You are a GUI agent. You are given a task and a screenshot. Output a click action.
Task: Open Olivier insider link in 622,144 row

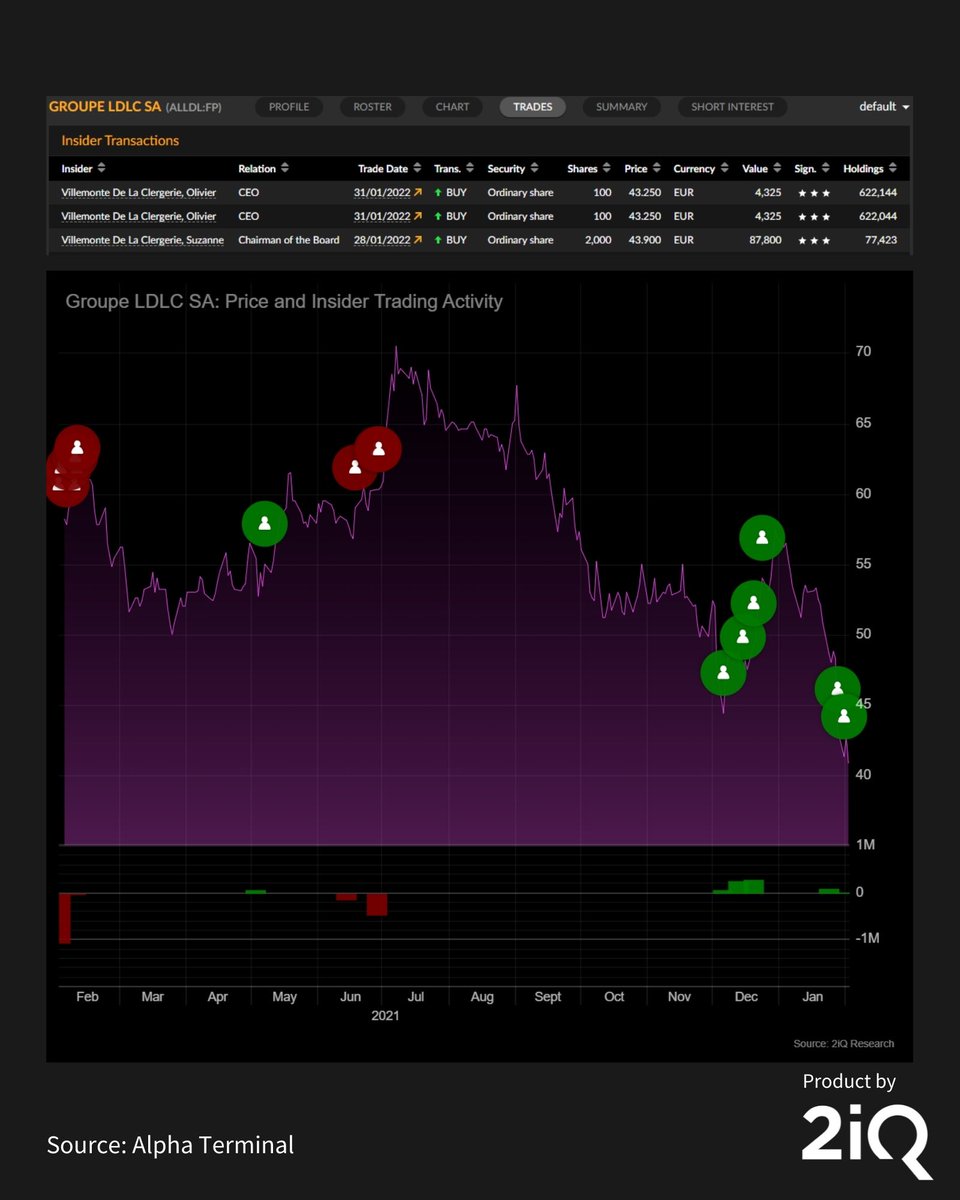click(138, 192)
